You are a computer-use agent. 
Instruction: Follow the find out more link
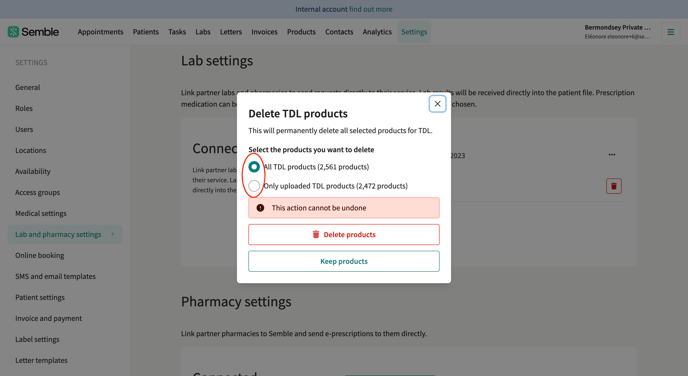[x=370, y=9]
